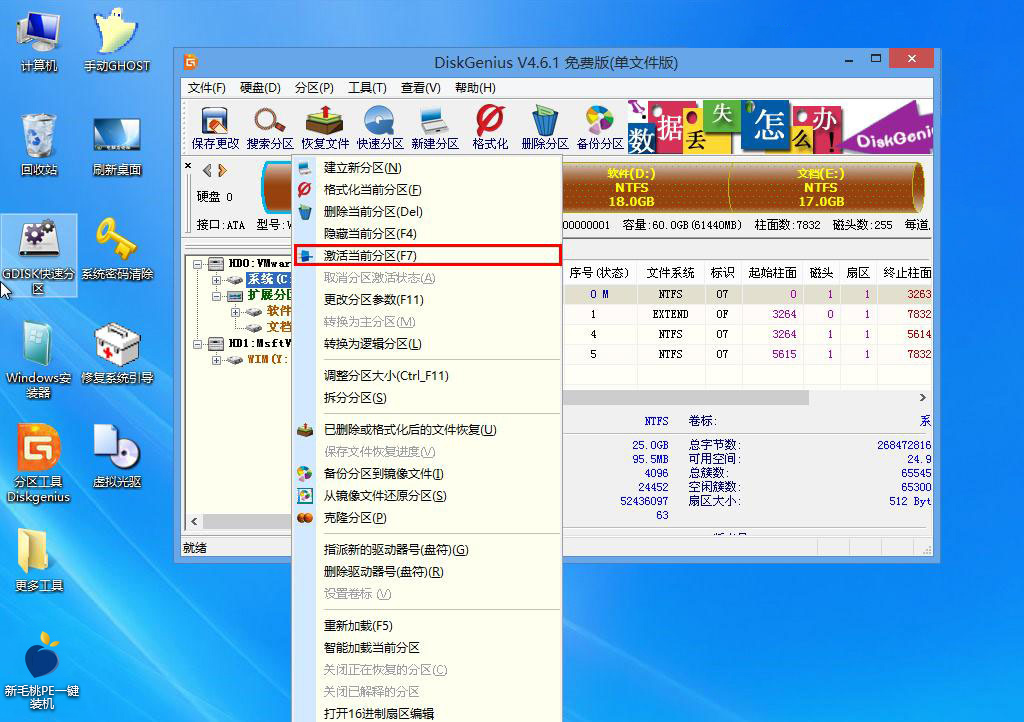Select the 新毛桃PE一键装机 desktop icon
The height and width of the screenshot is (722, 1024).
coord(41,670)
